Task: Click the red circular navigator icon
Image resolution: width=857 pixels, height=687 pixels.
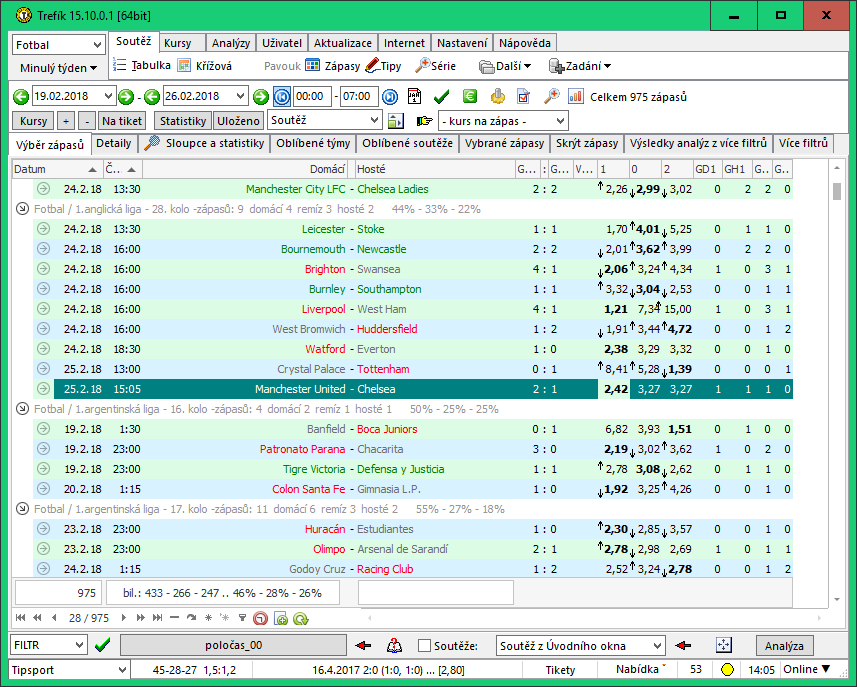Action: point(261,618)
